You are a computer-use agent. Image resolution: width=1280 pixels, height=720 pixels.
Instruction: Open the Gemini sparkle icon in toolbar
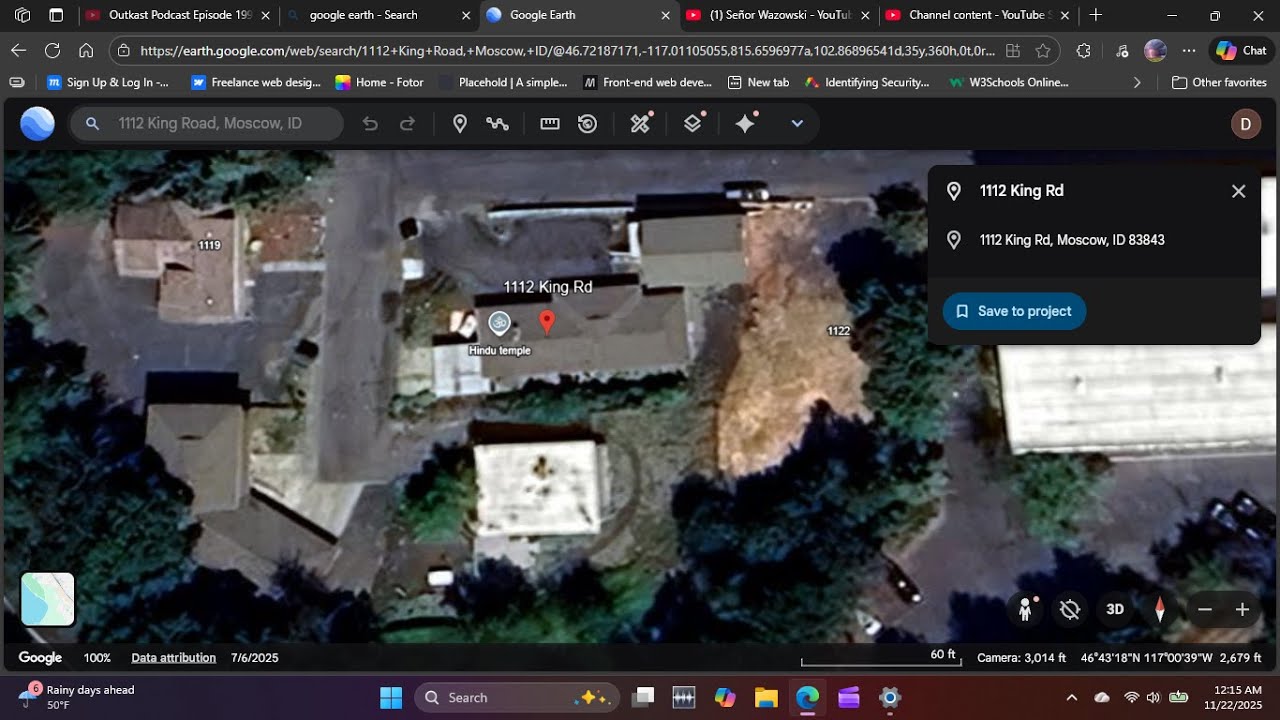tap(746, 123)
